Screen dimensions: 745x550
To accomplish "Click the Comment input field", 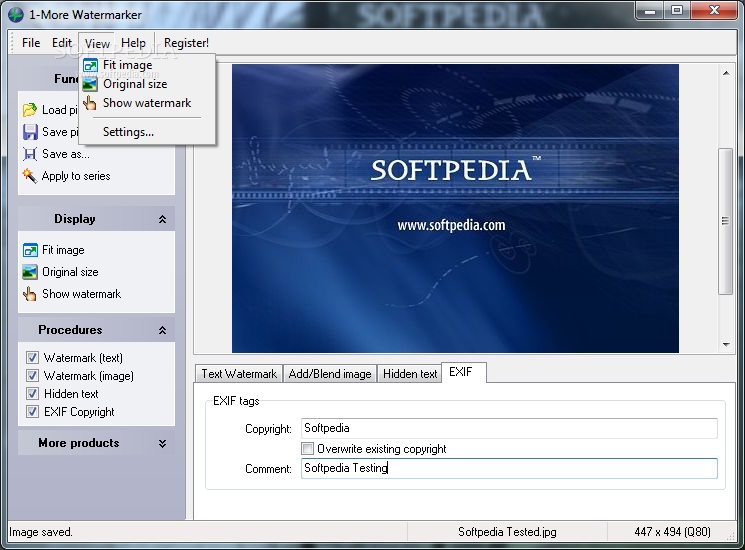I will [x=509, y=468].
